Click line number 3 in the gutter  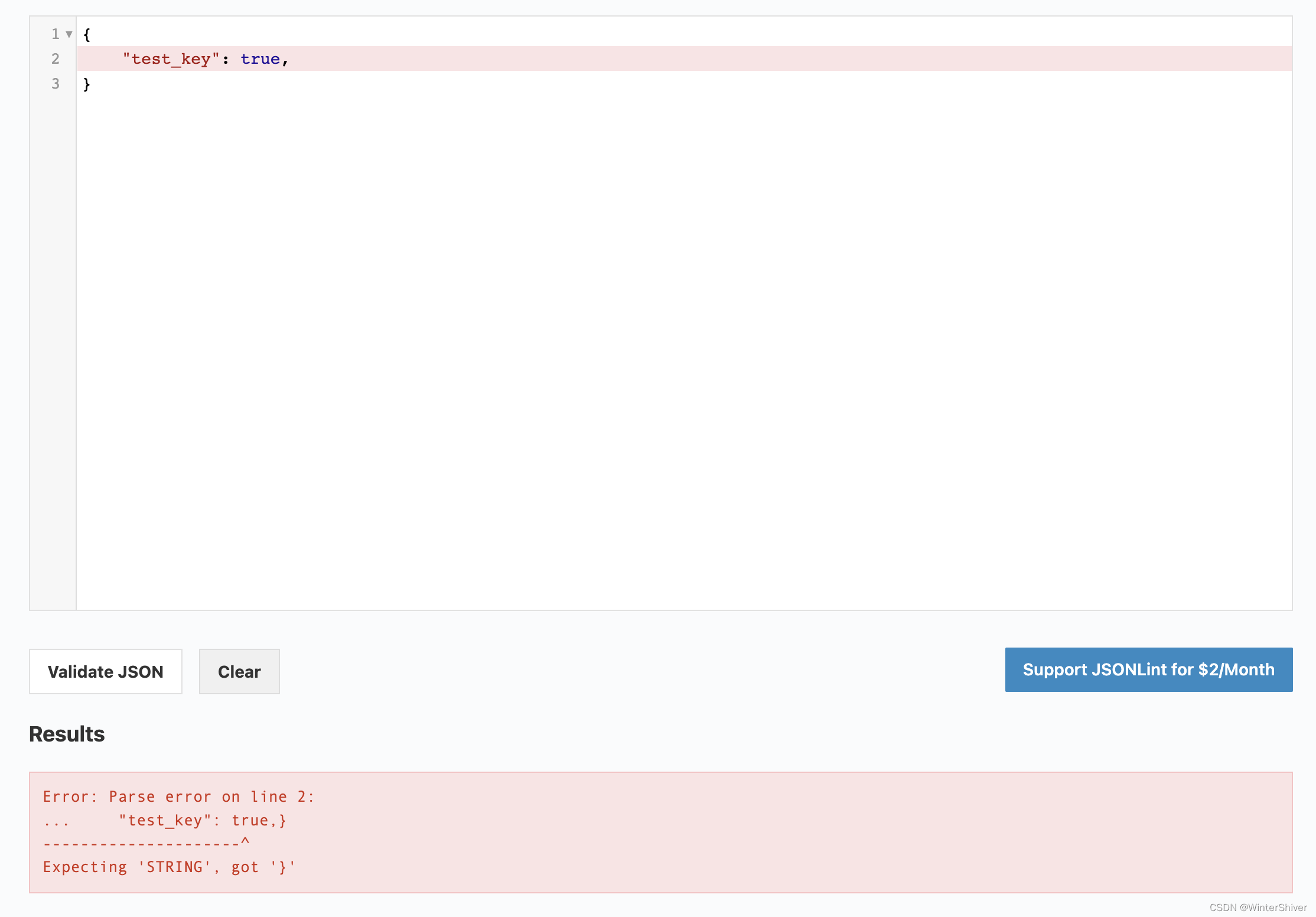click(x=56, y=84)
